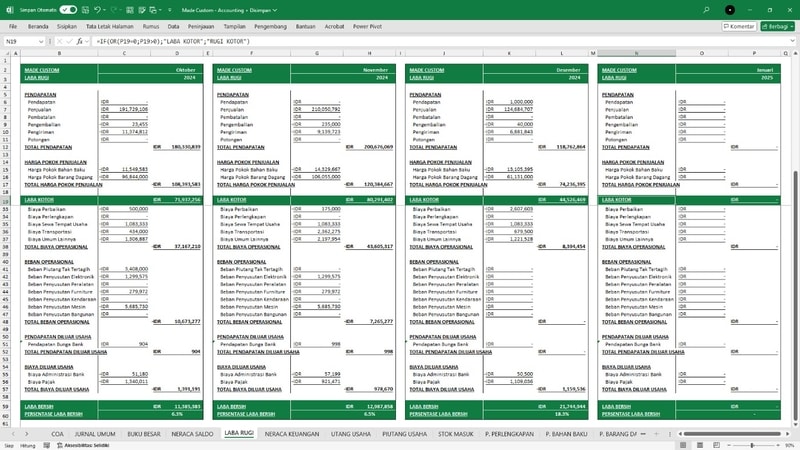The width and height of the screenshot is (800, 450).
Task: Click the Select All corner triangle
Action: click(6, 53)
